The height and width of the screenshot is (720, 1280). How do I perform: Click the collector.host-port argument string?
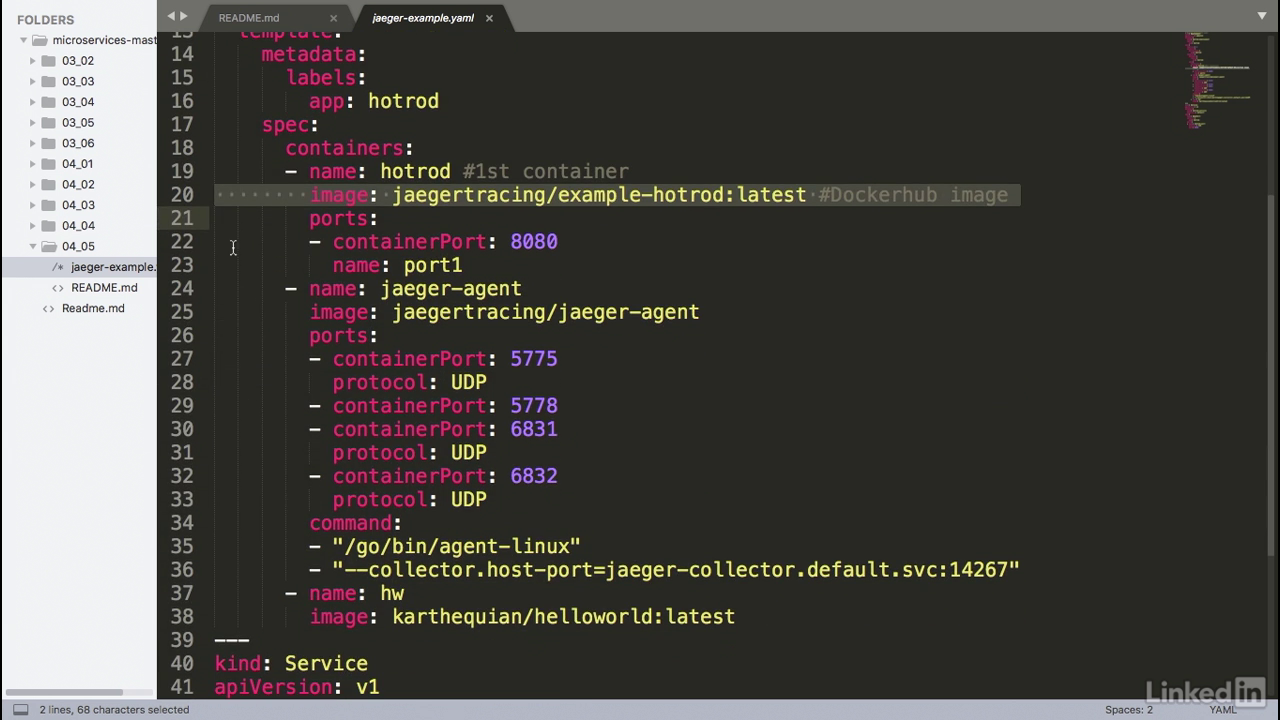click(x=676, y=570)
